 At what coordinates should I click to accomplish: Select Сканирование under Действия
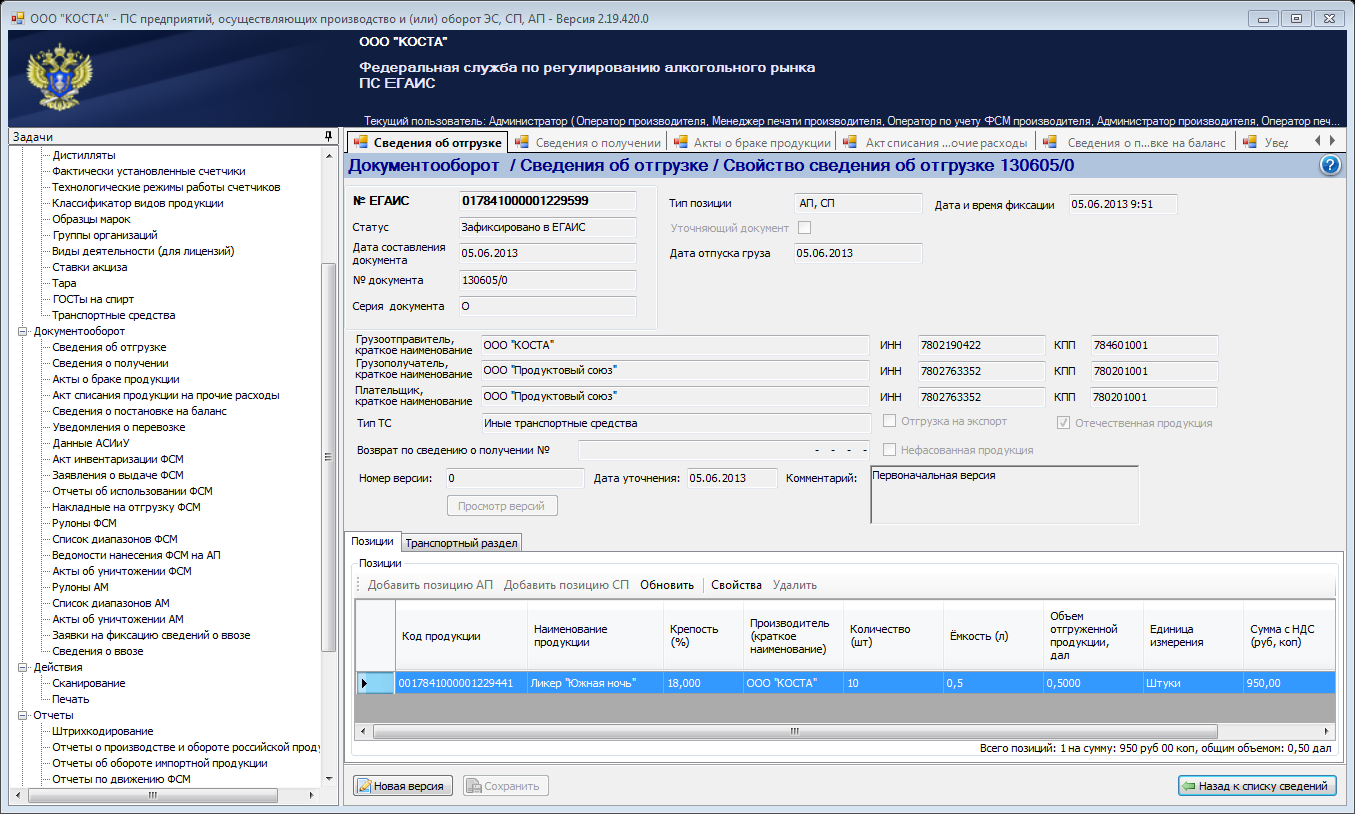89,683
